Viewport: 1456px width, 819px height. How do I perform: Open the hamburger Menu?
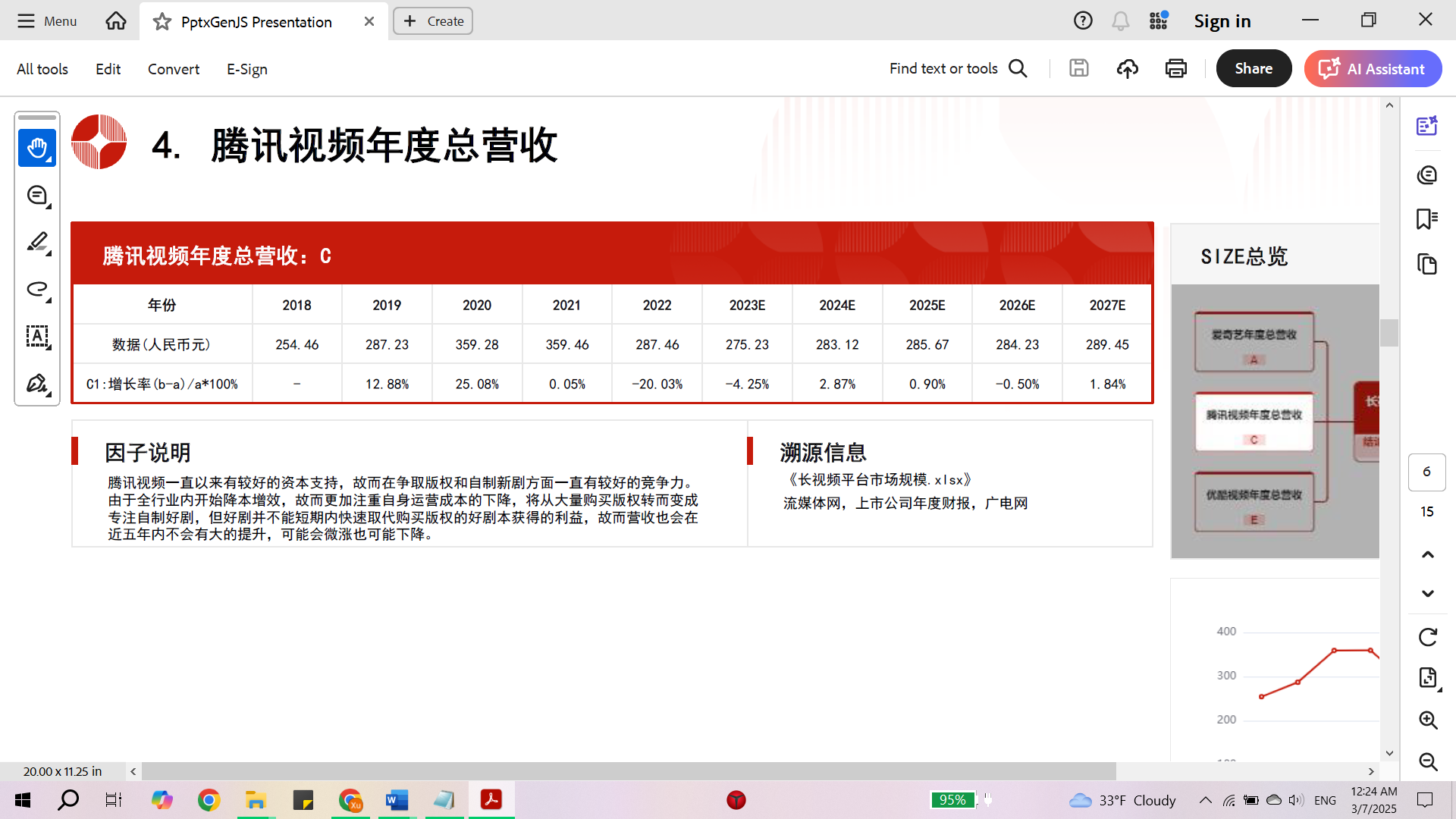[x=47, y=21]
